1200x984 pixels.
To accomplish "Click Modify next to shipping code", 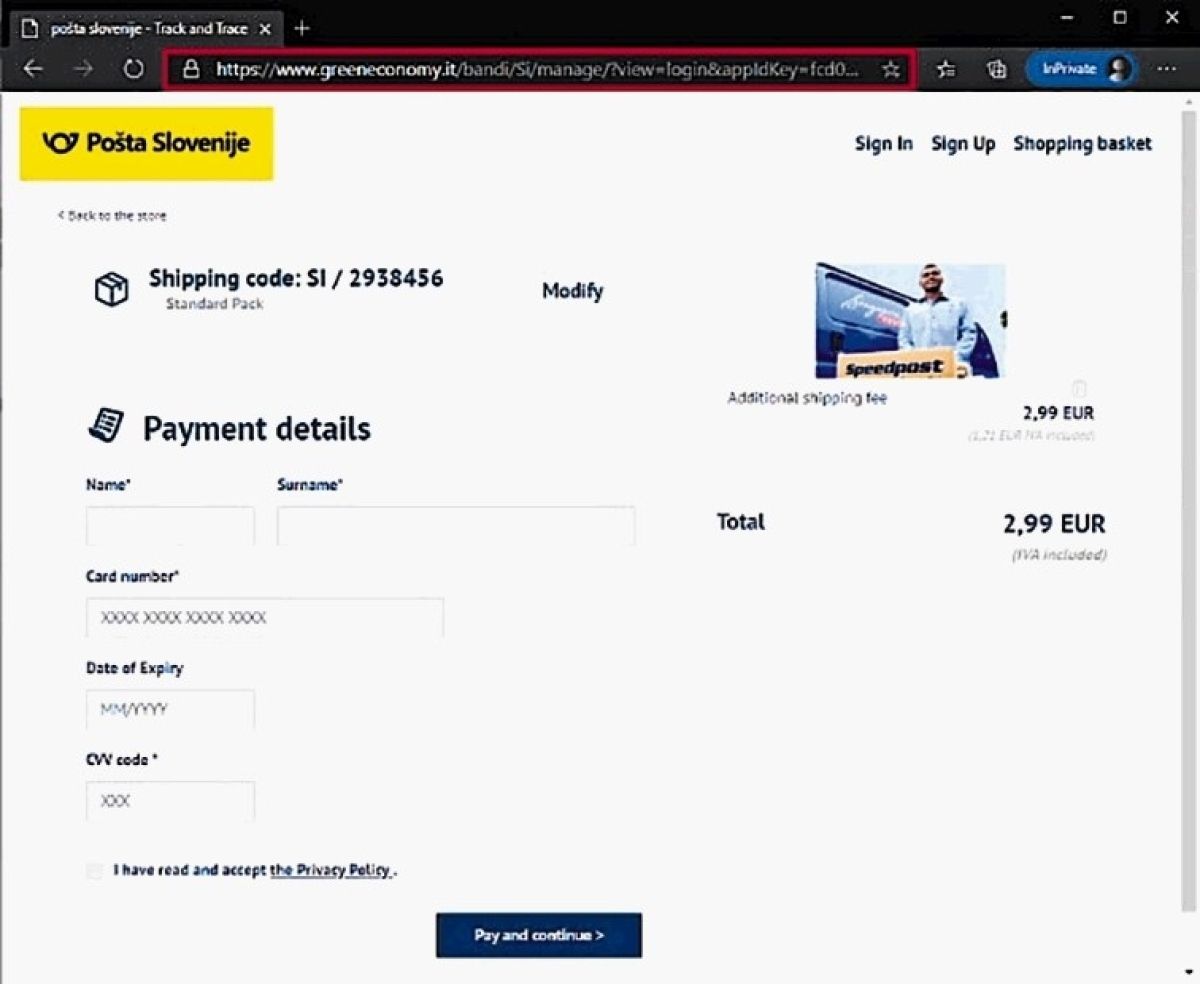I will (x=572, y=291).
